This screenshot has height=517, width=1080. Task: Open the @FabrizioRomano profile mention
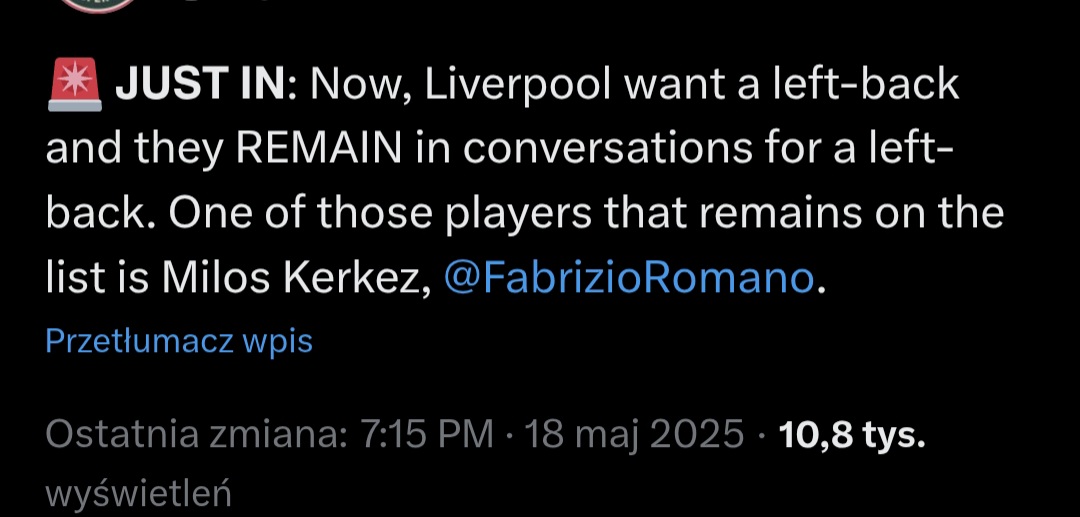pyautogui.click(x=629, y=279)
